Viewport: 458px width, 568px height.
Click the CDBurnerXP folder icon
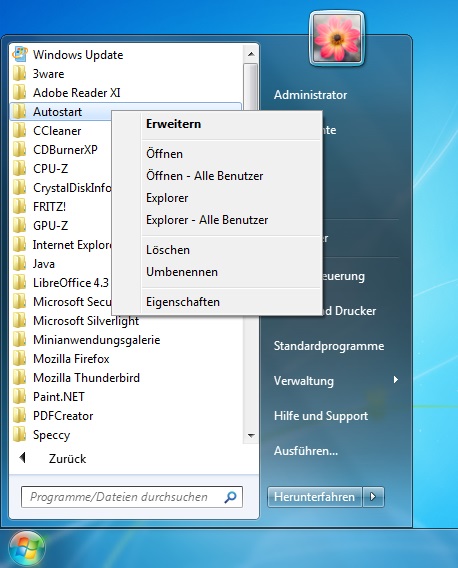[x=19, y=149]
